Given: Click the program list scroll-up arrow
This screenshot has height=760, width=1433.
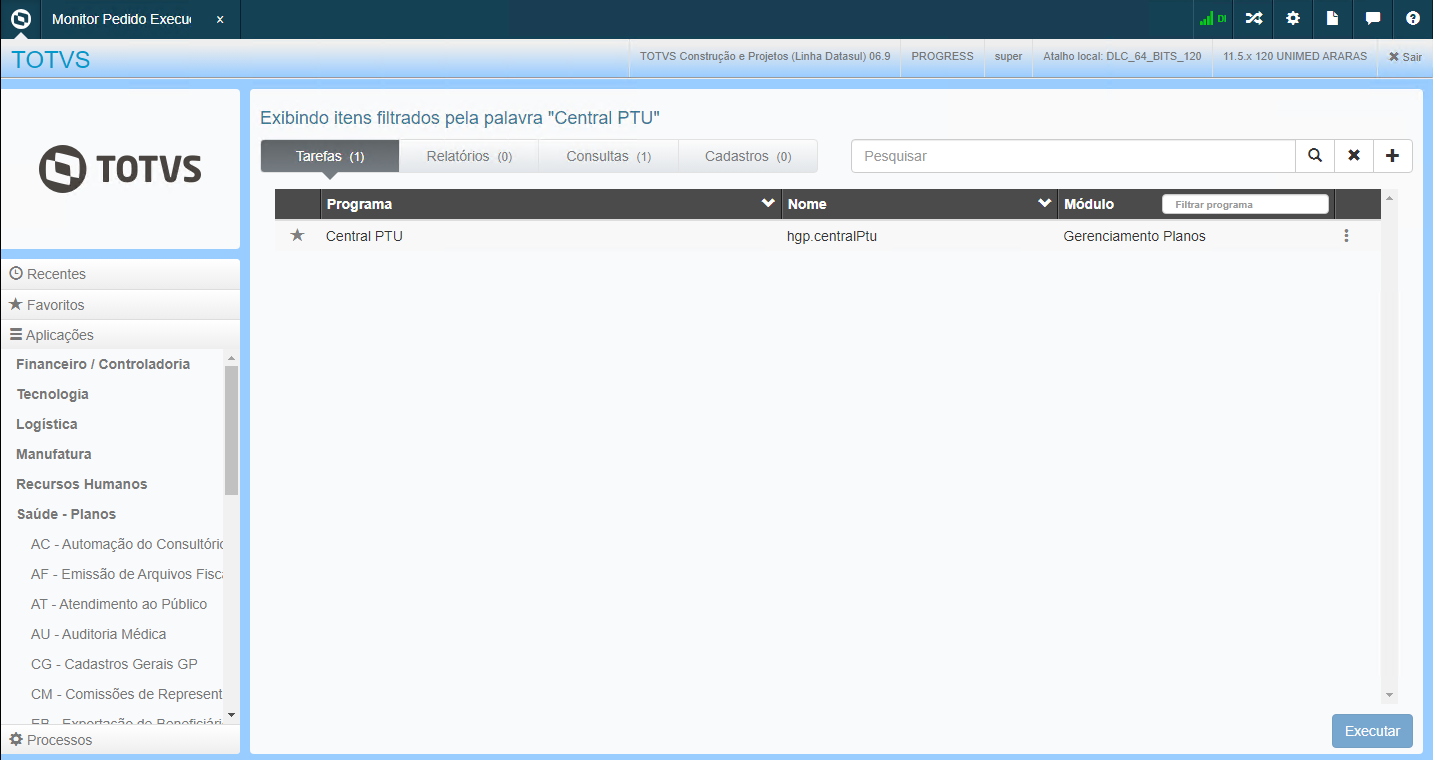Looking at the screenshot, I should pos(1389,199).
